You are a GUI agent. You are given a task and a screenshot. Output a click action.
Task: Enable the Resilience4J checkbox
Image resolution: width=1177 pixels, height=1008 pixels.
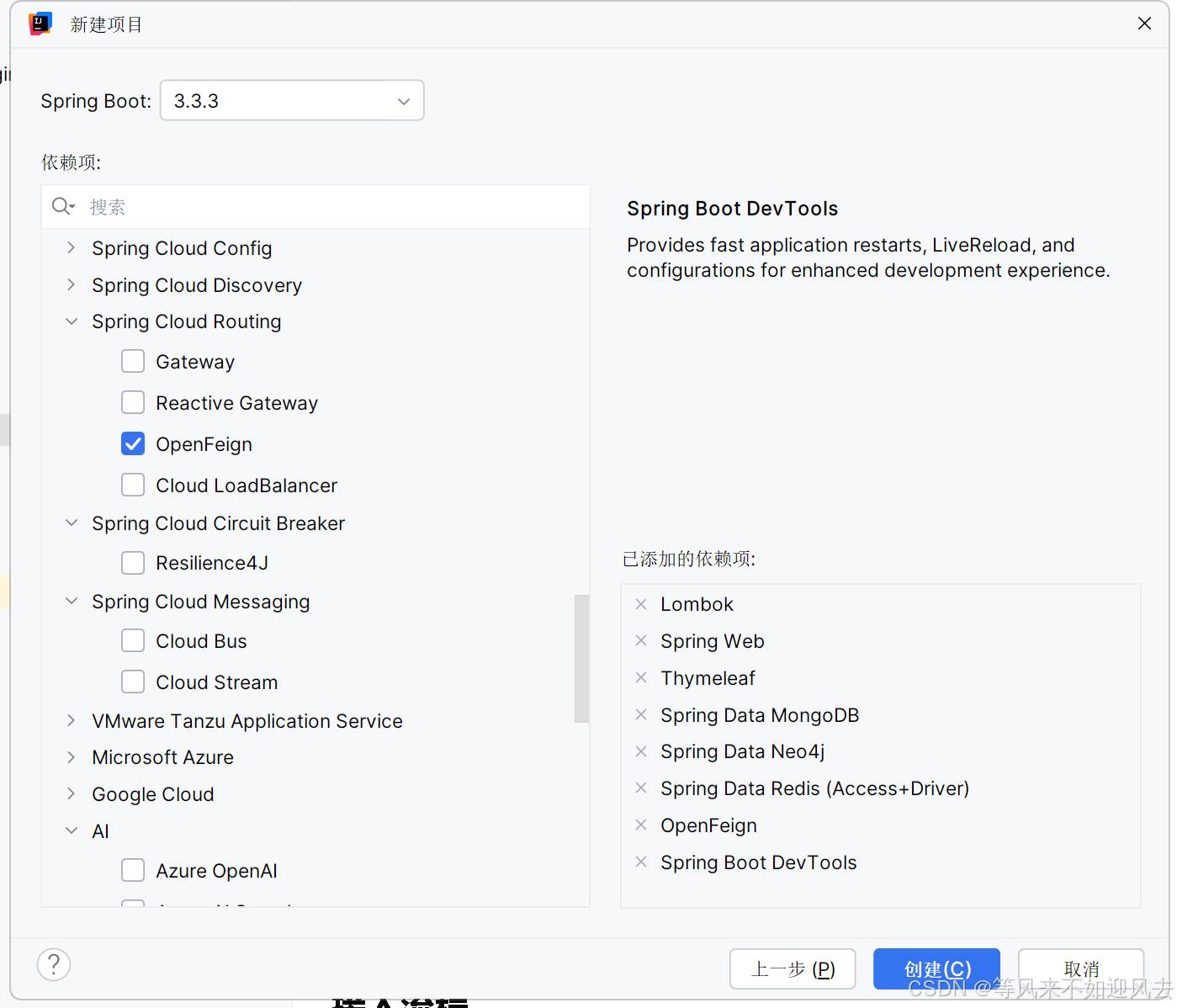(133, 563)
